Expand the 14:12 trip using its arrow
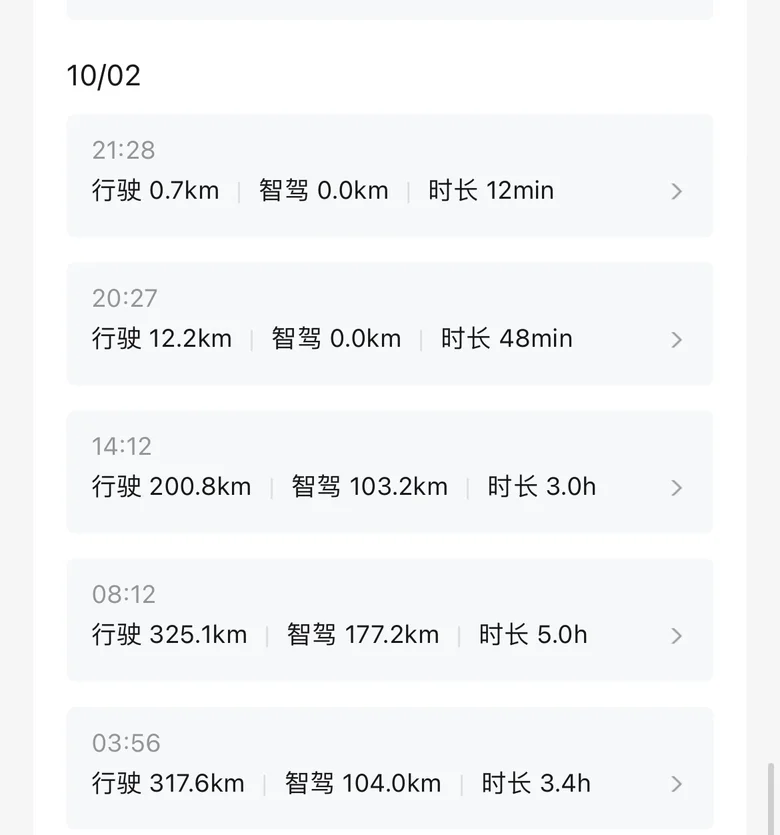Screen dimensions: 780x835 tap(677, 488)
